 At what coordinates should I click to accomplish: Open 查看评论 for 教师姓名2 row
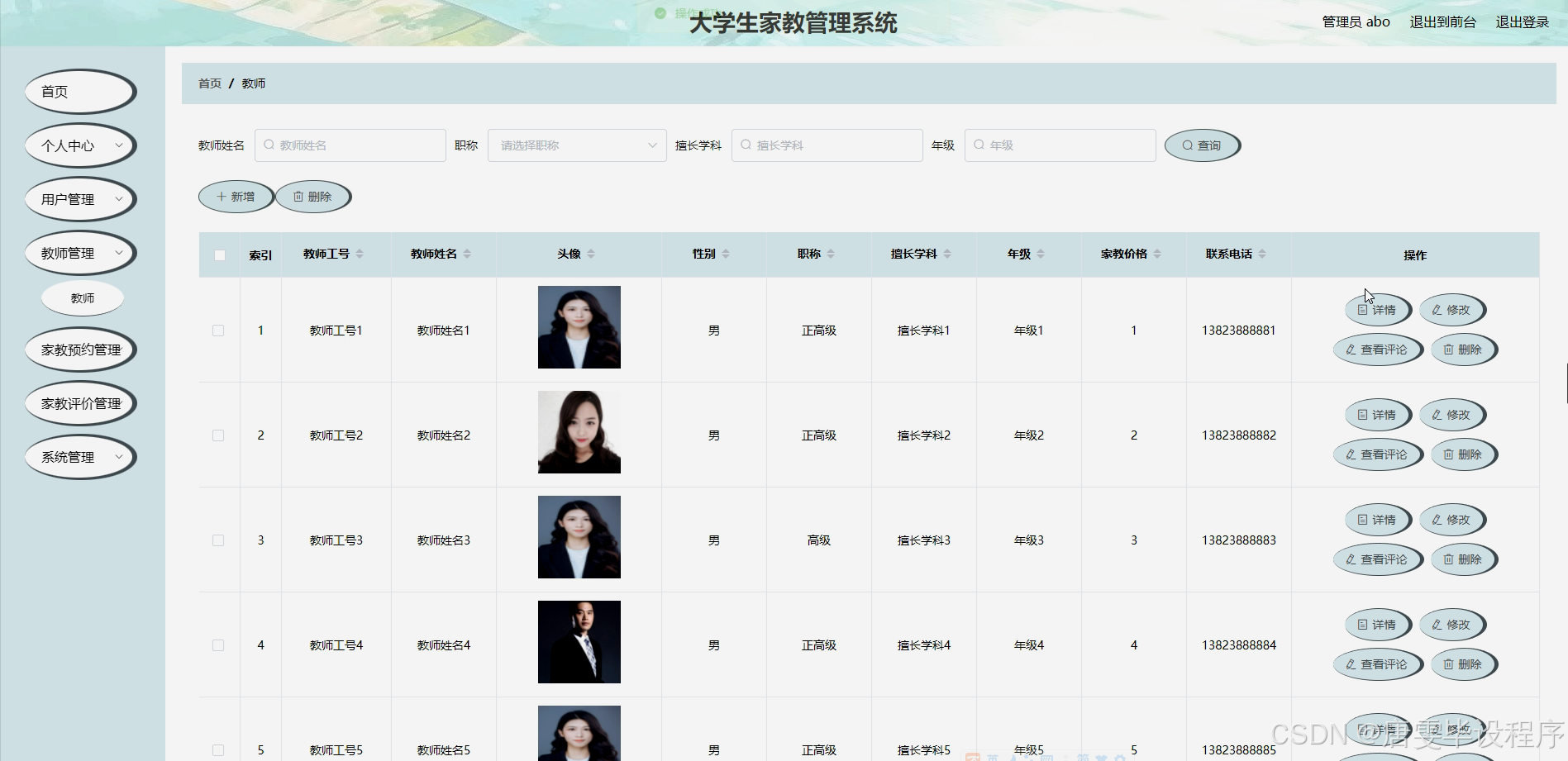click(x=1377, y=454)
